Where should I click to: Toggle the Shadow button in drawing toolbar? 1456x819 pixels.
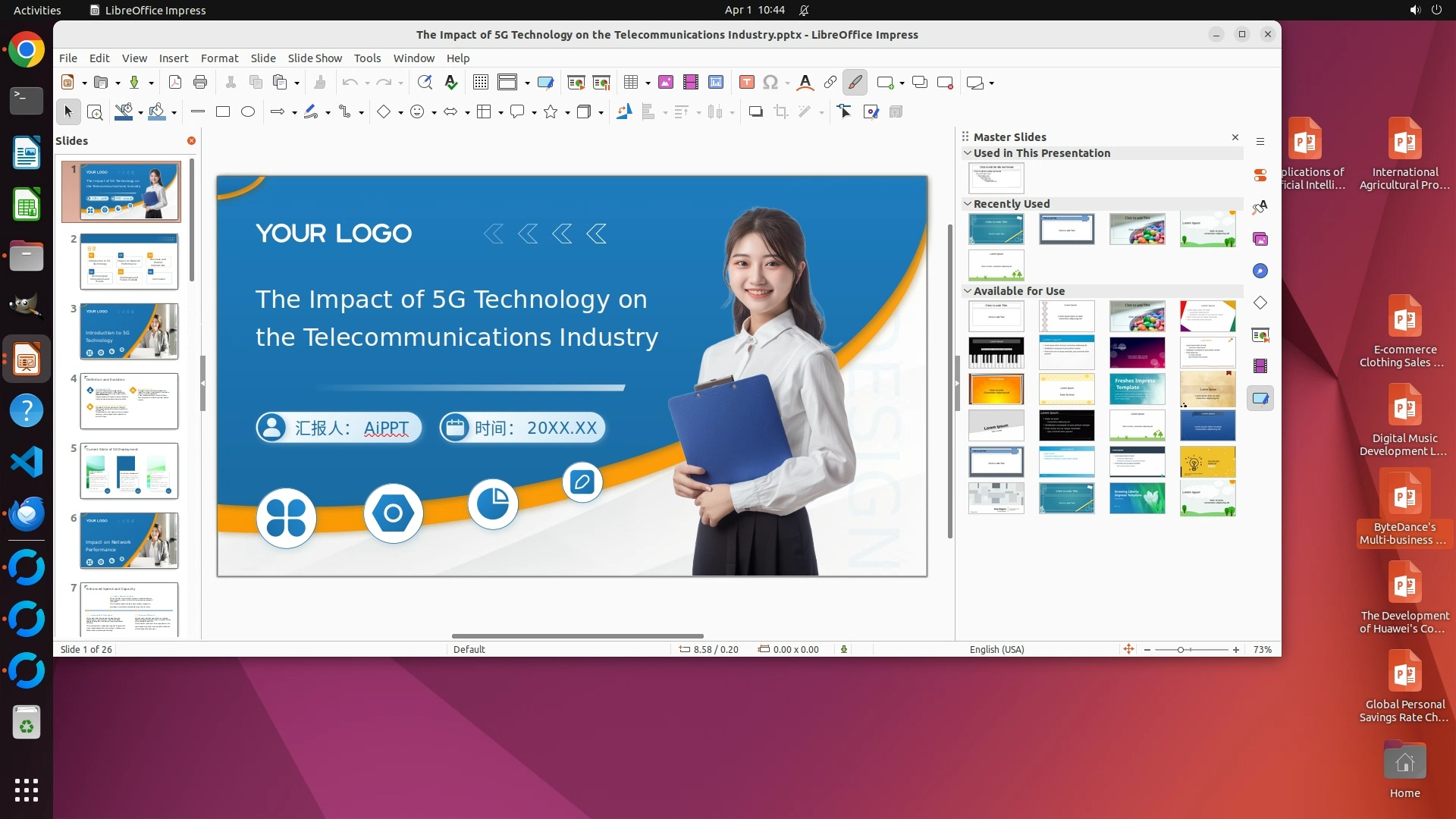coord(755,112)
